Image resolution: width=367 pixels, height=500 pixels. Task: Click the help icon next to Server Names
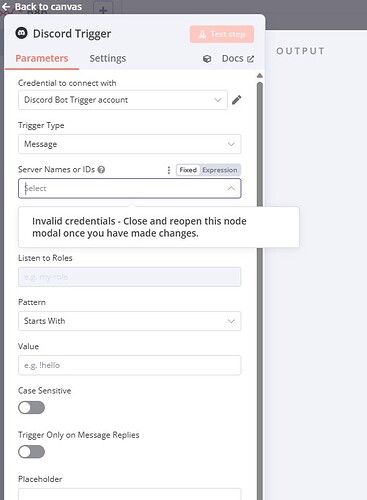(x=102, y=170)
